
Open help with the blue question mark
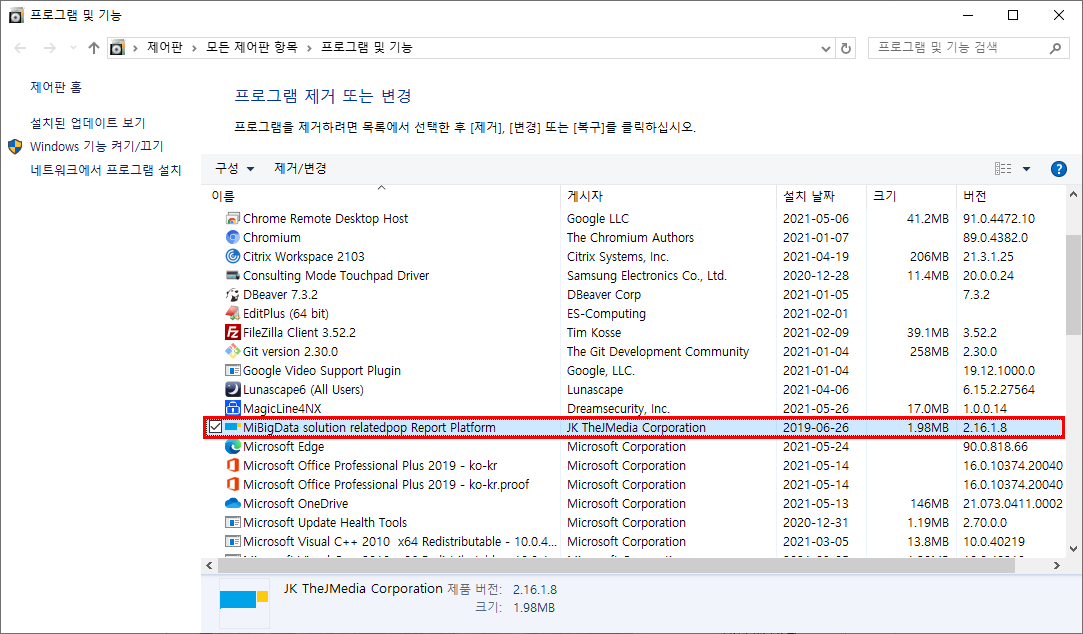[x=1058, y=169]
